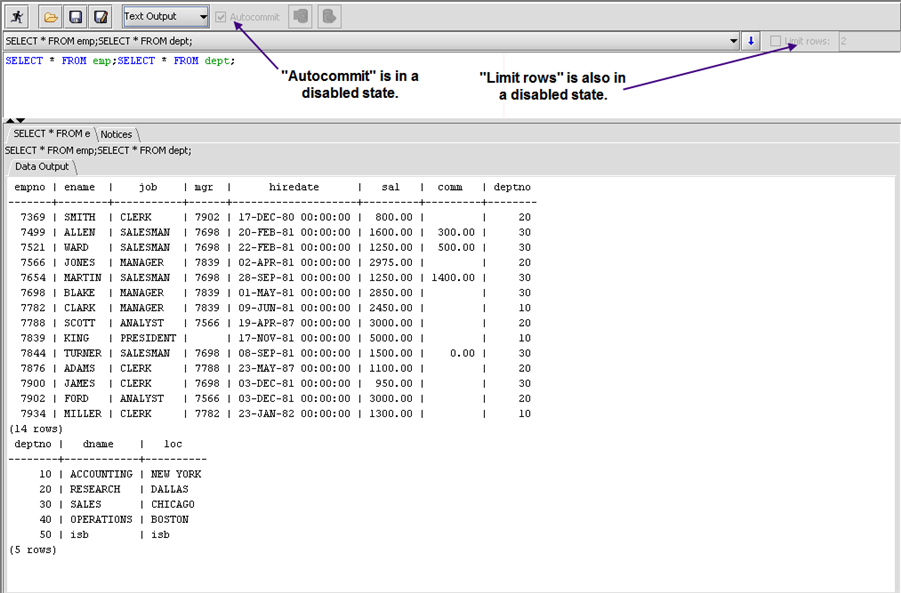Click employee name 'TURNER'

[83, 353]
